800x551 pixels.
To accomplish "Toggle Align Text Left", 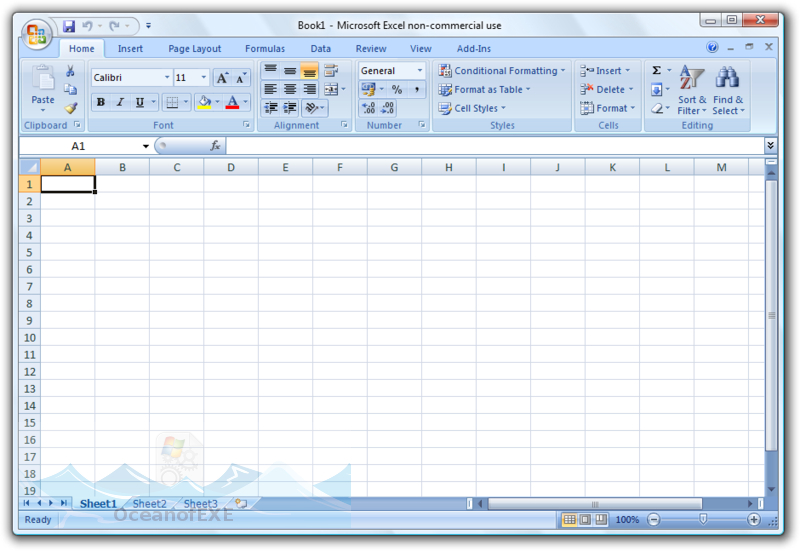I will click(270, 90).
